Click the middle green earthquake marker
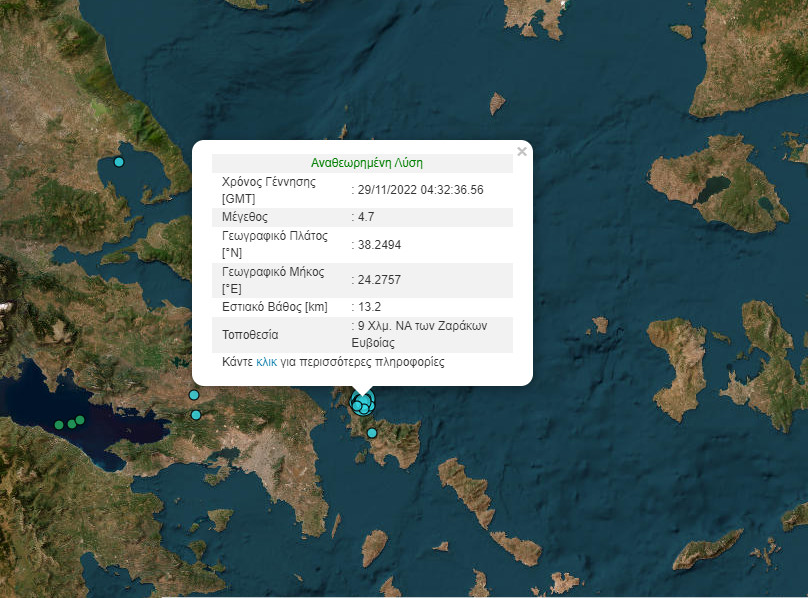Viewport: 808px width, 598px height. [x=72, y=424]
